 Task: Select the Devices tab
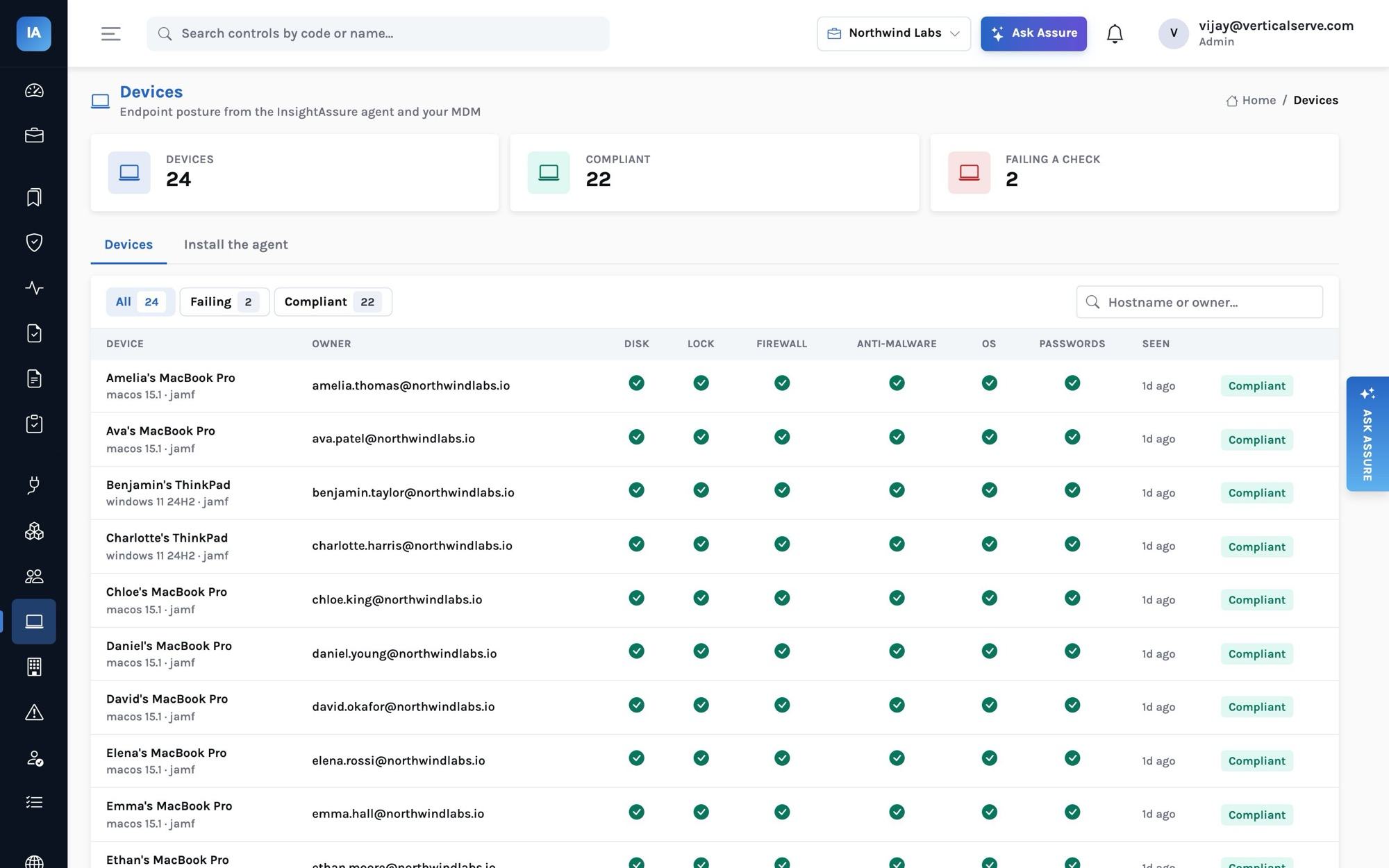(x=128, y=244)
